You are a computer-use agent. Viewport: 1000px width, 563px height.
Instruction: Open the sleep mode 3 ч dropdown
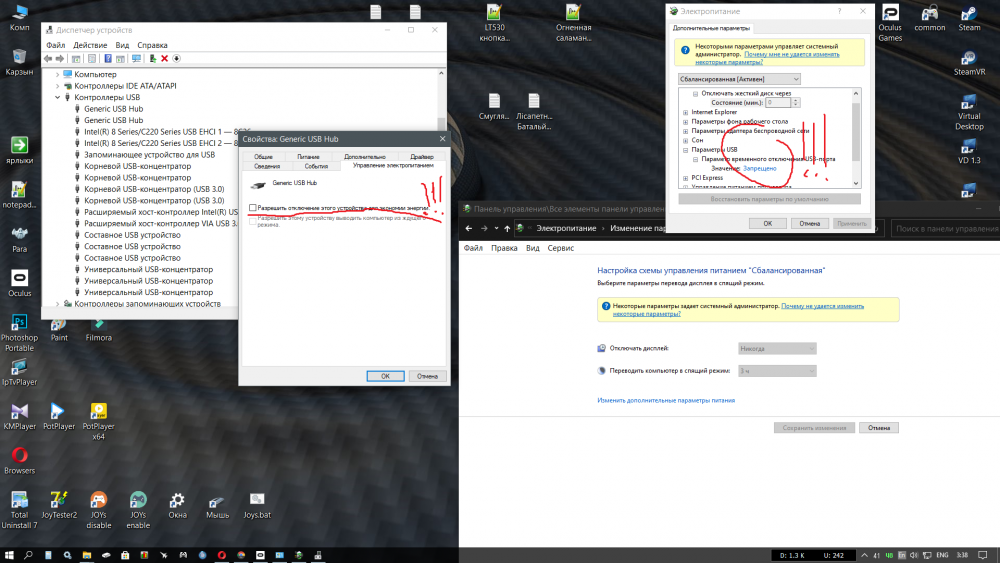777,371
